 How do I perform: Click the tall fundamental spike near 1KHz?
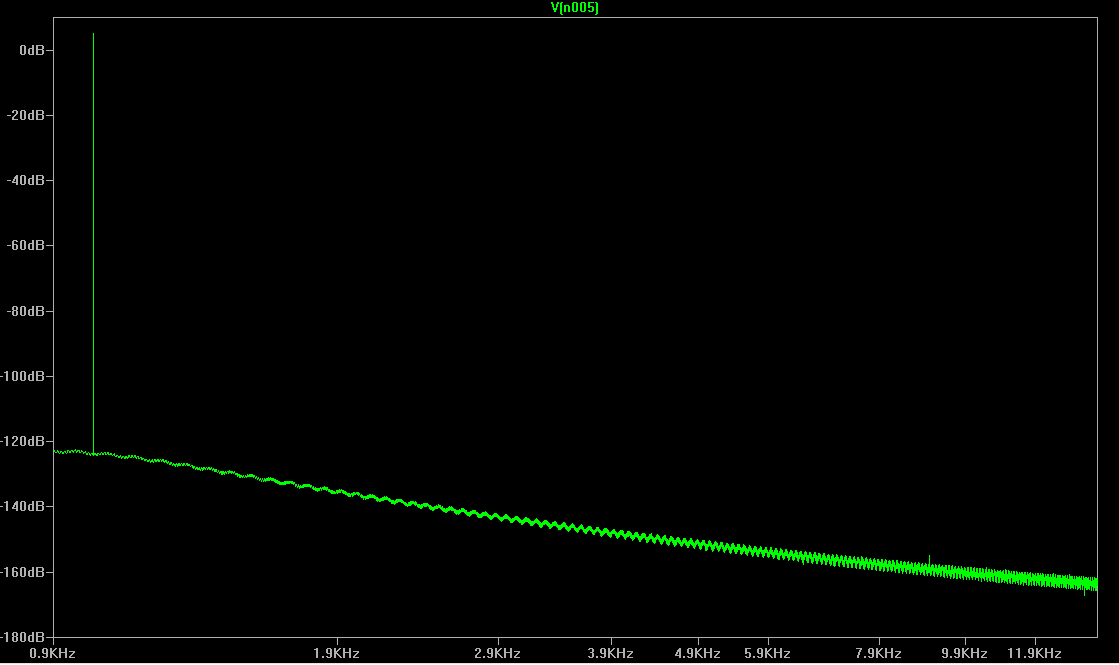[93, 243]
